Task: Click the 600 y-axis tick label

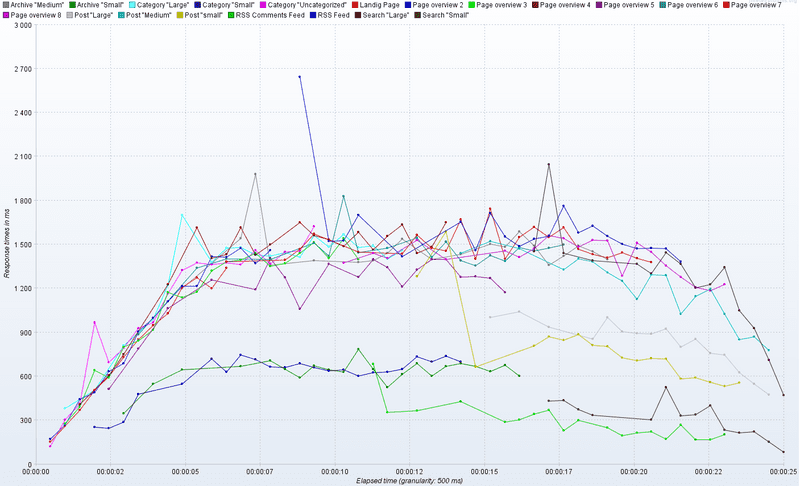Action: click(27, 376)
